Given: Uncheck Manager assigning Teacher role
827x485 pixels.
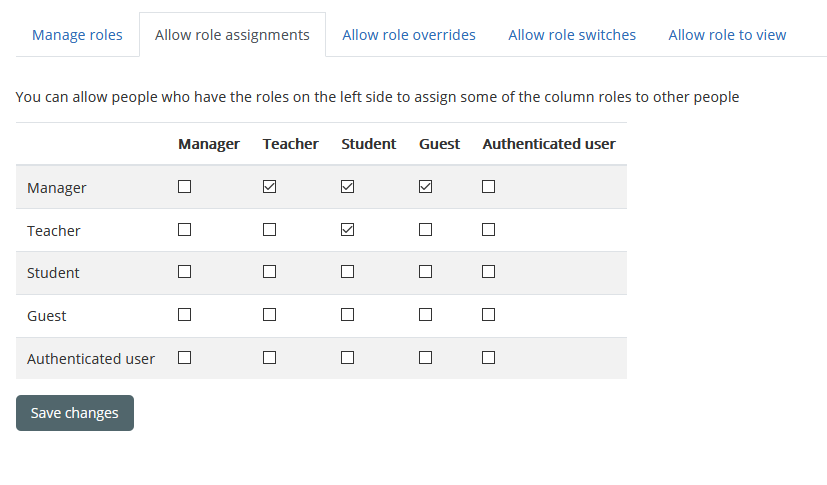Looking at the screenshot, I should coord(269,187).
